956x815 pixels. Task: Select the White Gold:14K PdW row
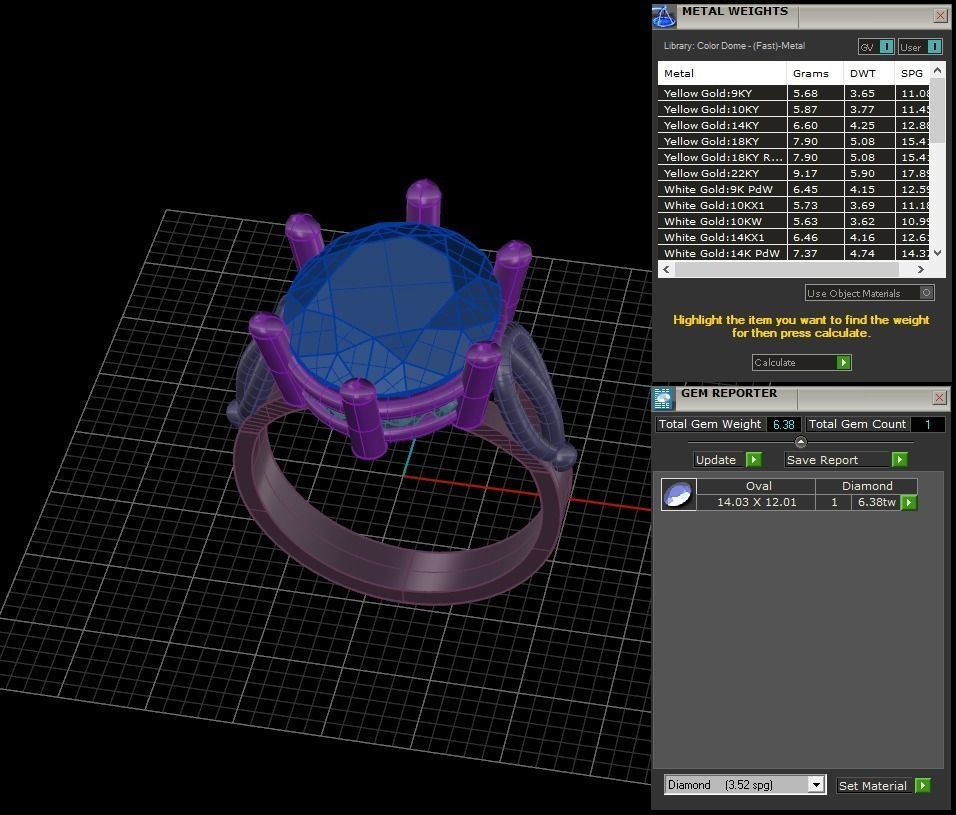tap(794, 253)
